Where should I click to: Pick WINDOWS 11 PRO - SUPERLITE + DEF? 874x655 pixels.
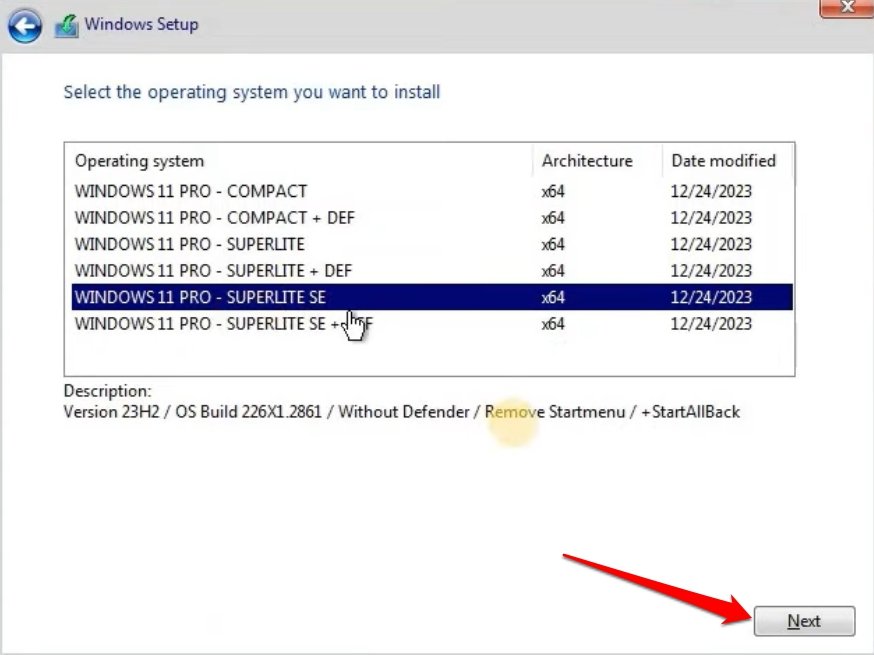[432, 270]
